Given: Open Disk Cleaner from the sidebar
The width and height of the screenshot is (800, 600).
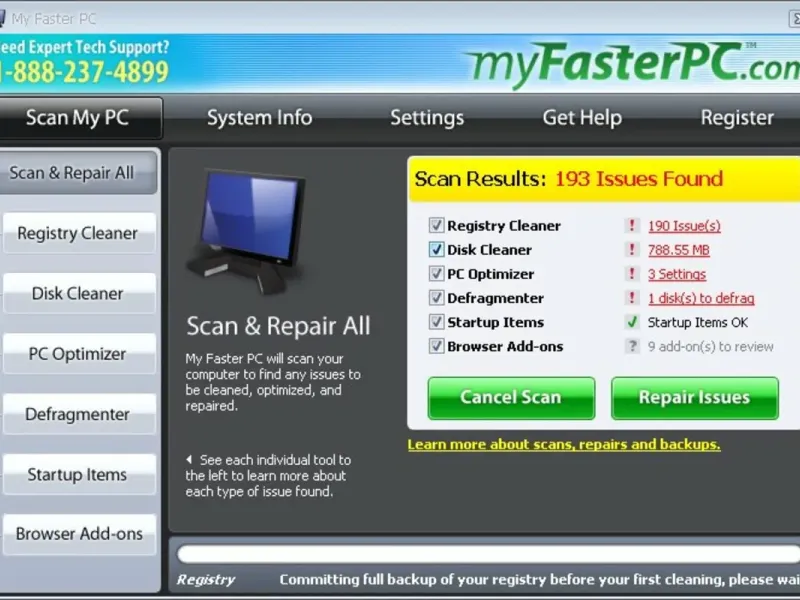Looking at the screenshot, I should coord(79,293).
